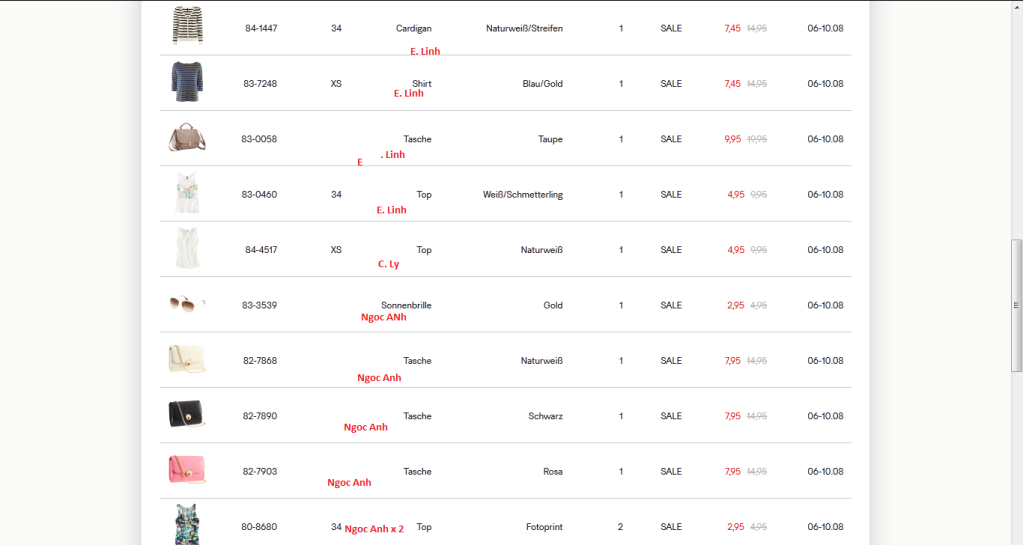Click article number 84-1447

pos(261,28)
